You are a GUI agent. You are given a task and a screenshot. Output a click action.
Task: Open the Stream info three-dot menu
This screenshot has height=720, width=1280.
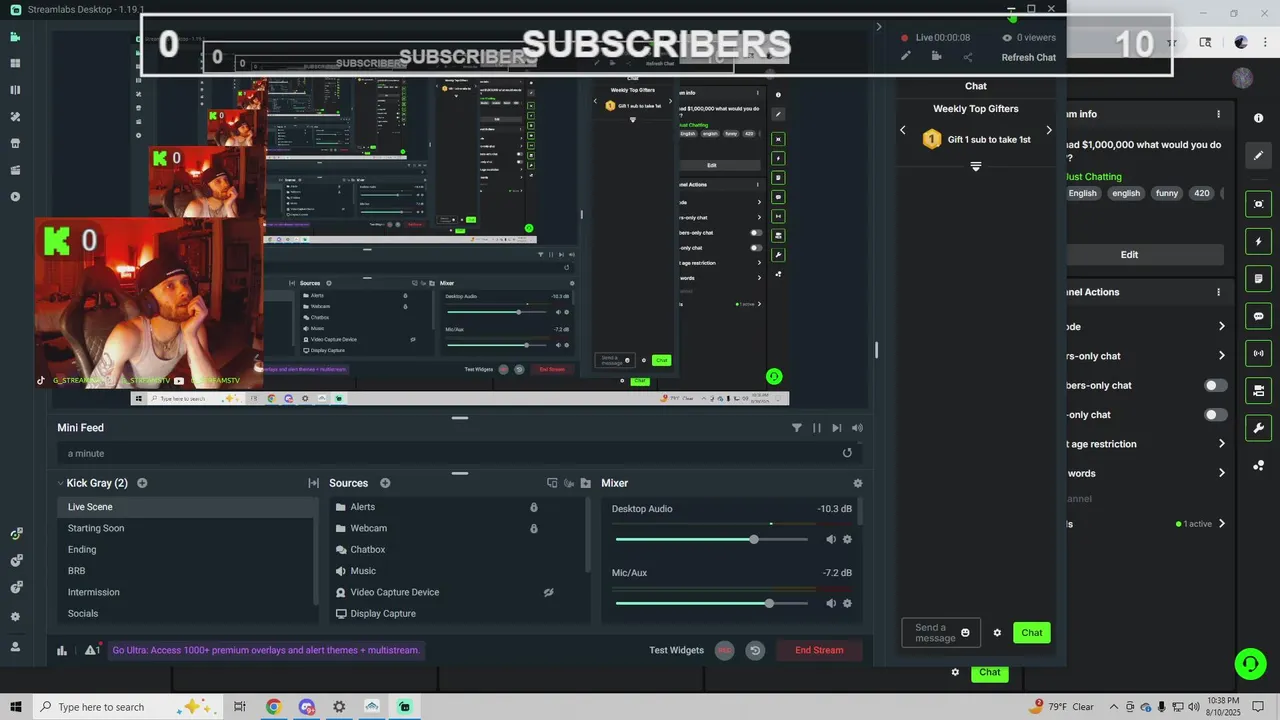coord(1218,114)
